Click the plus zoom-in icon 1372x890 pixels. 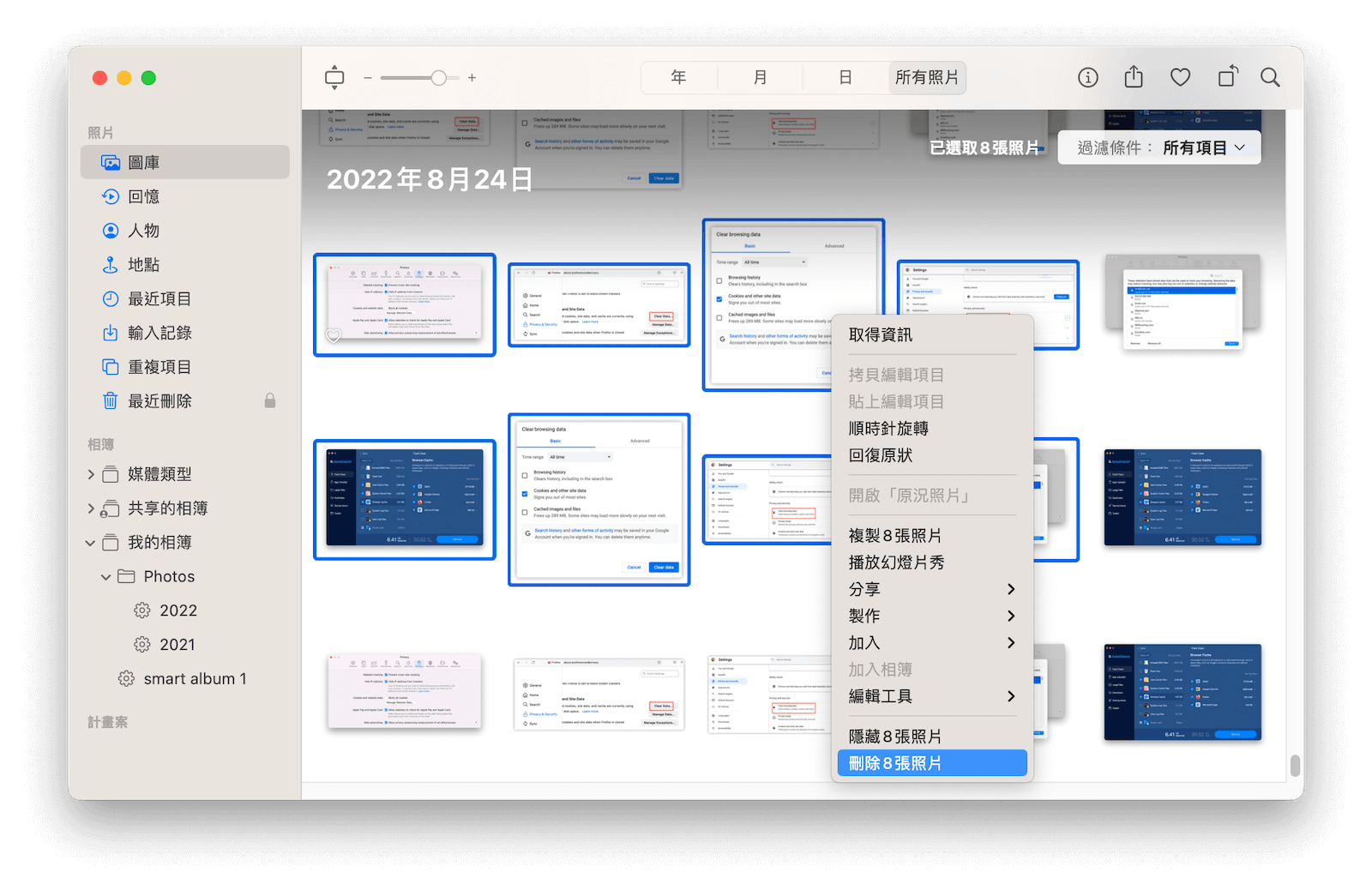pyautogui.click(x=472, y=78)
